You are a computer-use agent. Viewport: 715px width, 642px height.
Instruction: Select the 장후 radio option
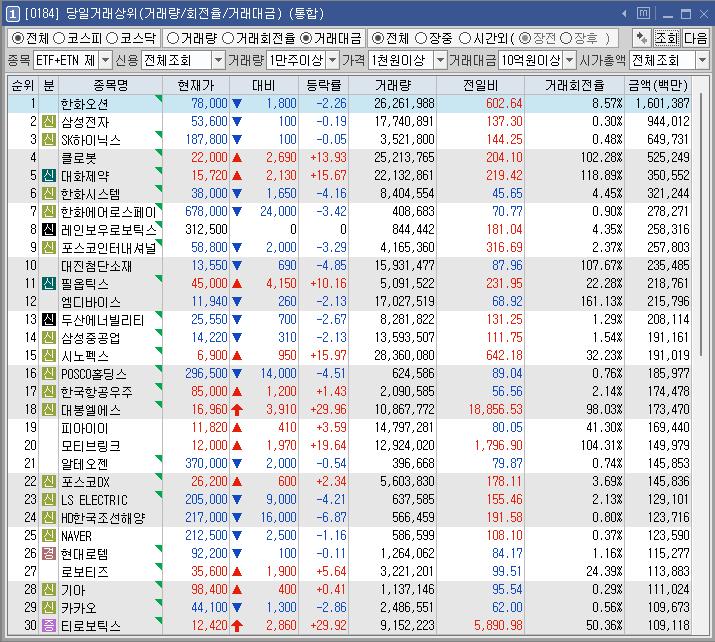565,38
